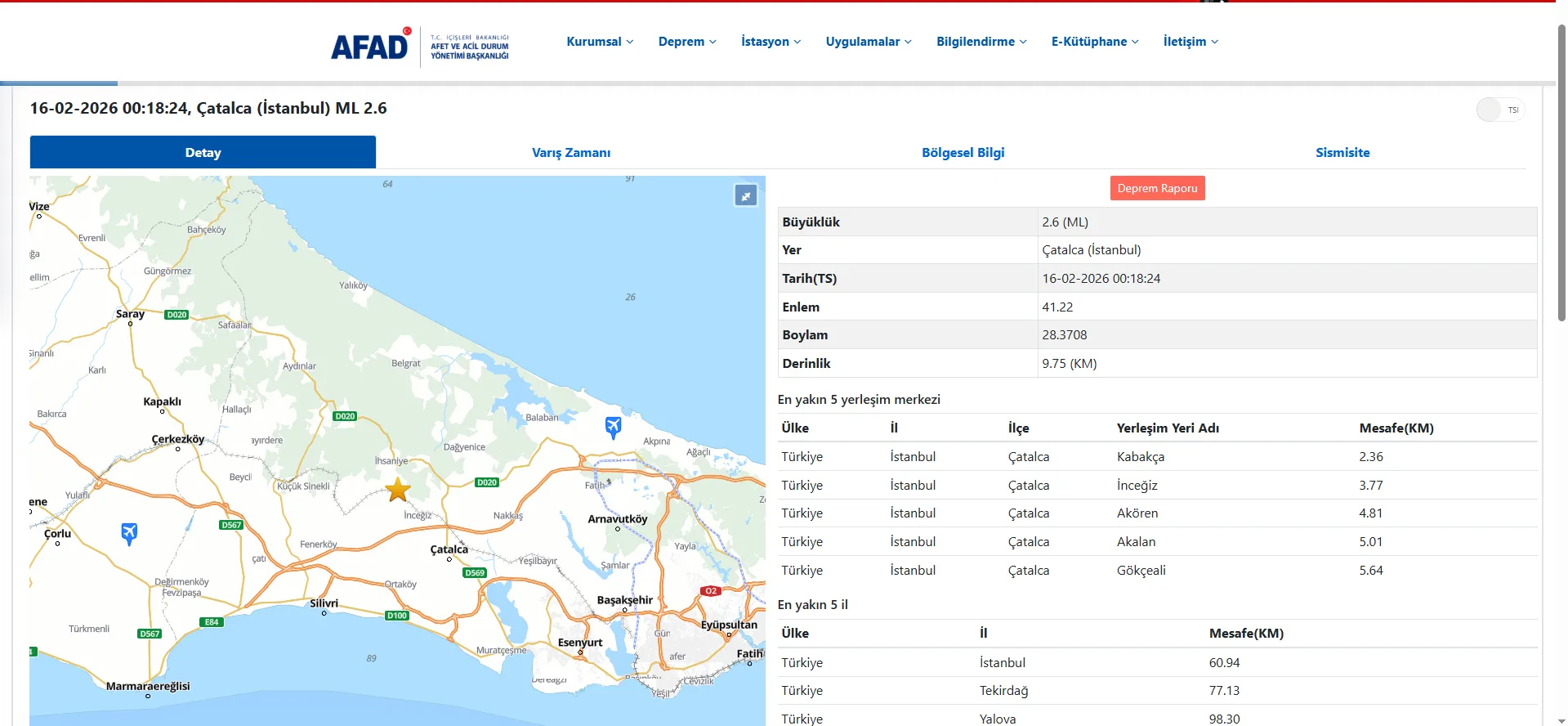
Task: Switch to the Varış Zamanı tab
Action: 570,153
